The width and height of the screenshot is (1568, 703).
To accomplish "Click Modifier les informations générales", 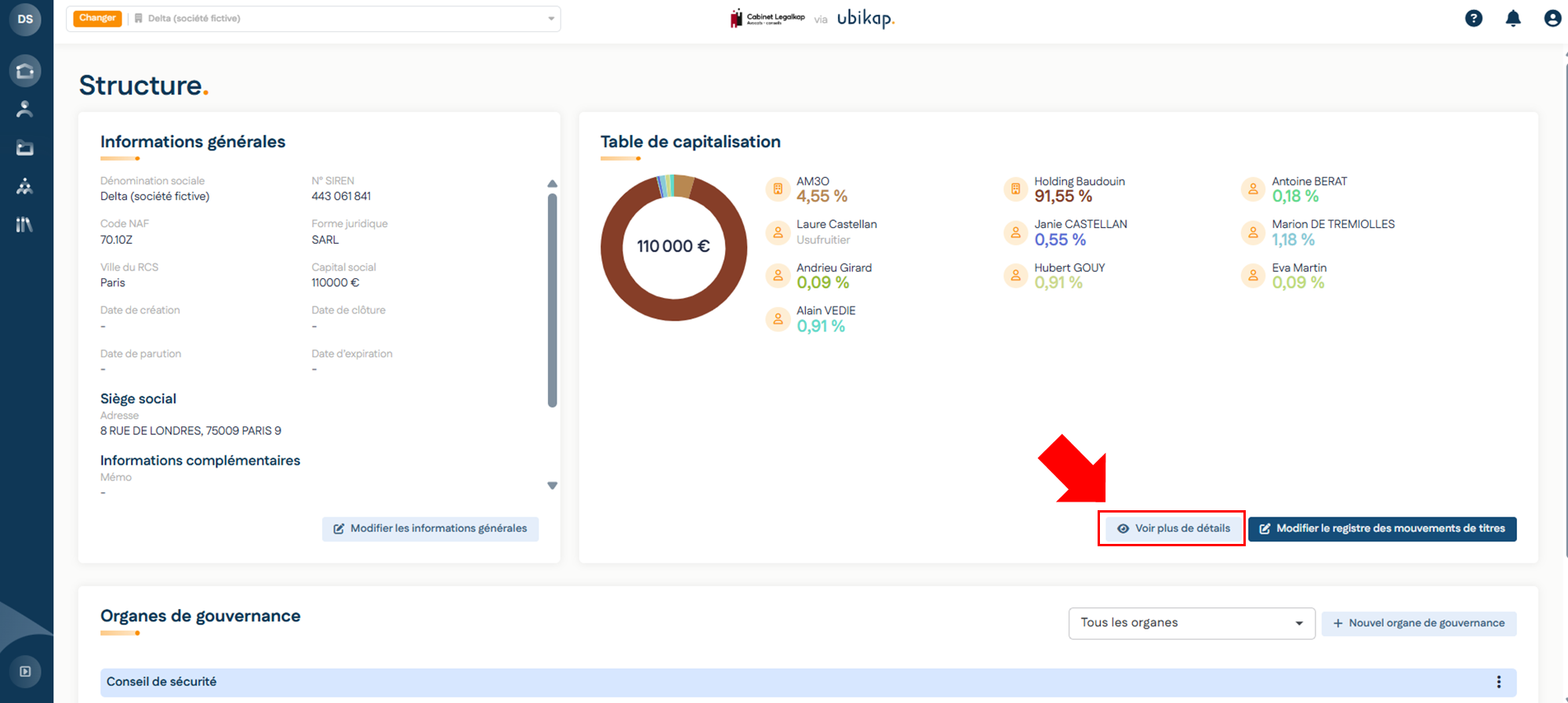I will (x=430, y=529).
